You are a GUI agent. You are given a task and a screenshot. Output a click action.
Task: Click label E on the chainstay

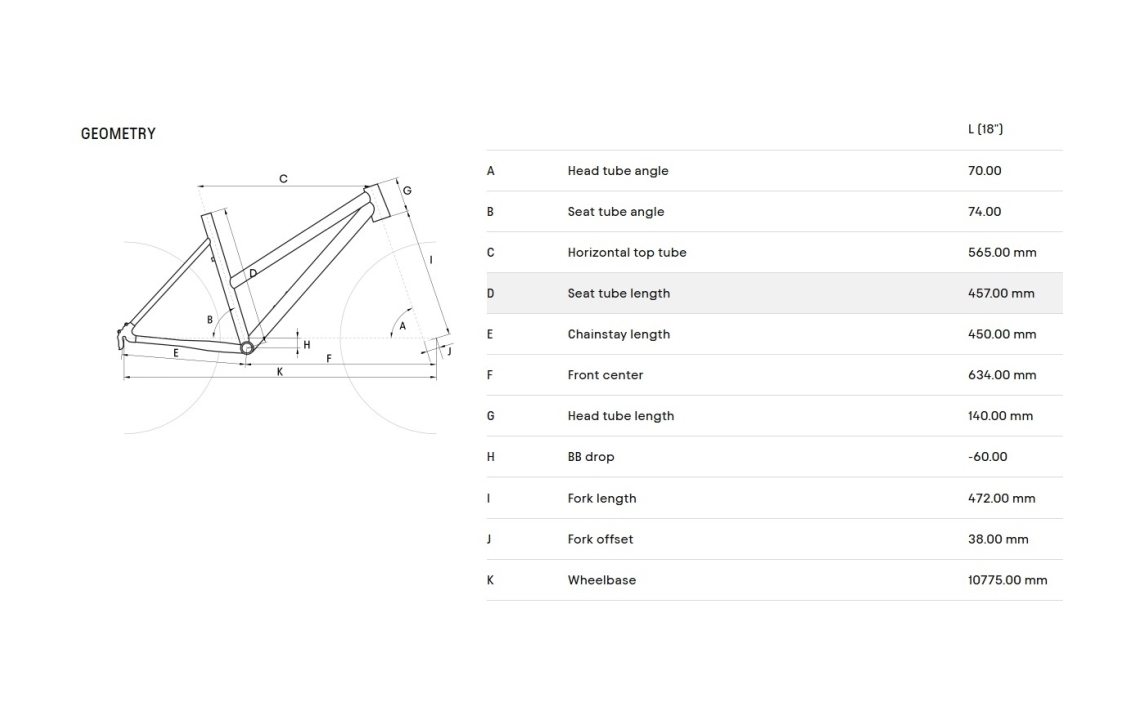coord(176,353)
